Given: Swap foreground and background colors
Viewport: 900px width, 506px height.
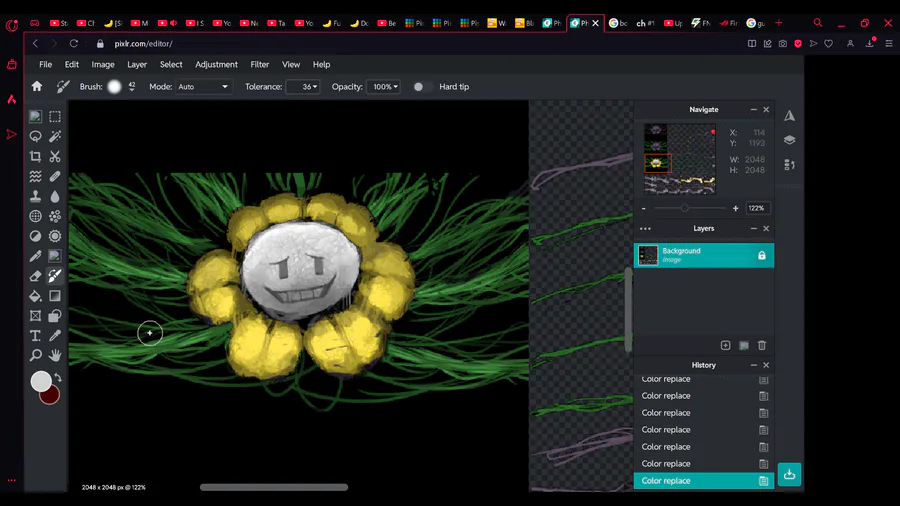Looking at the screenshot, I should pyautogui.click(x=58, y=377).
